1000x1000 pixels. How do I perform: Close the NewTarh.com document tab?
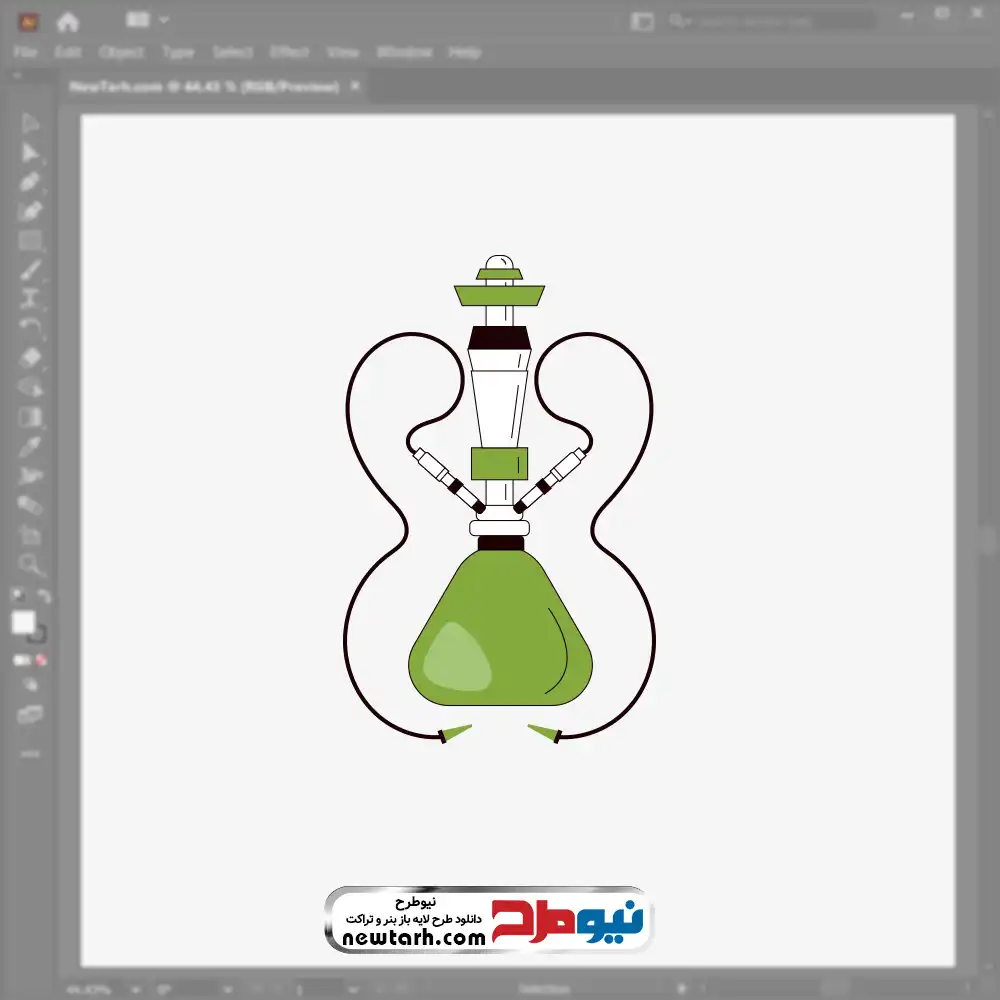pos(355,85)
